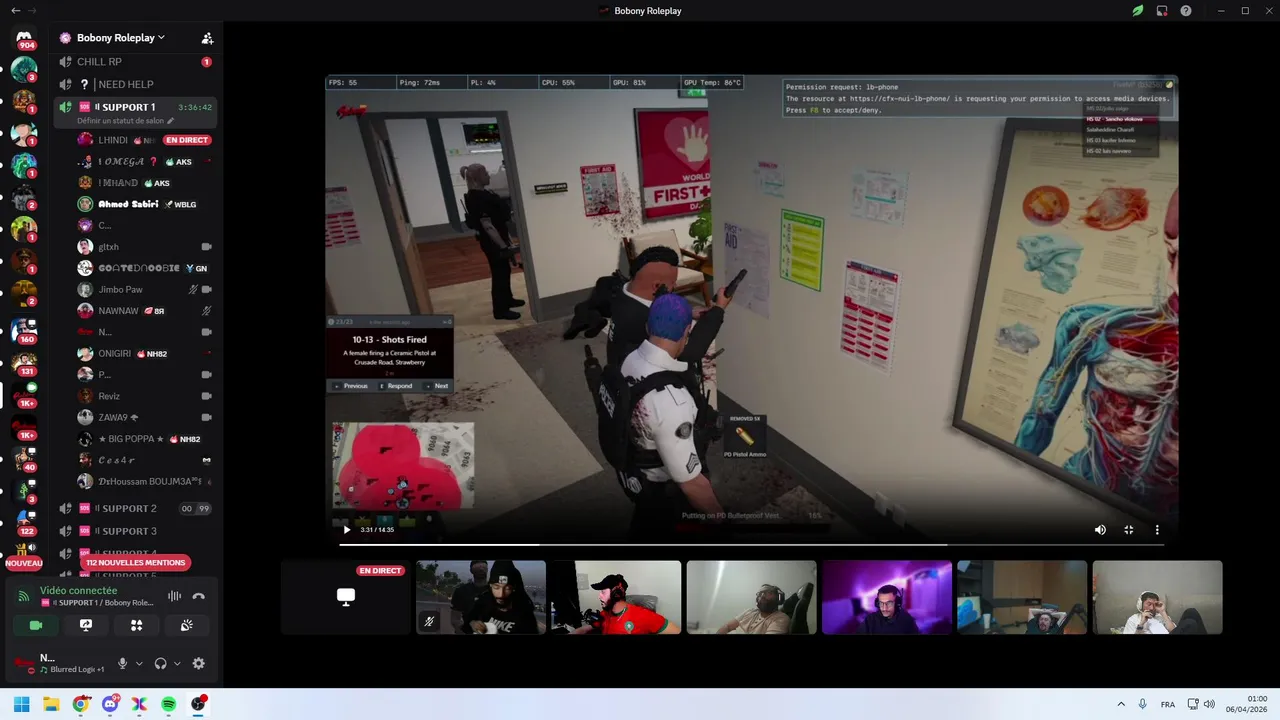The width and height of the screenshot is (1280, 720).
Task: Toggle the camera on/off button
Action: tap(36, 625)
